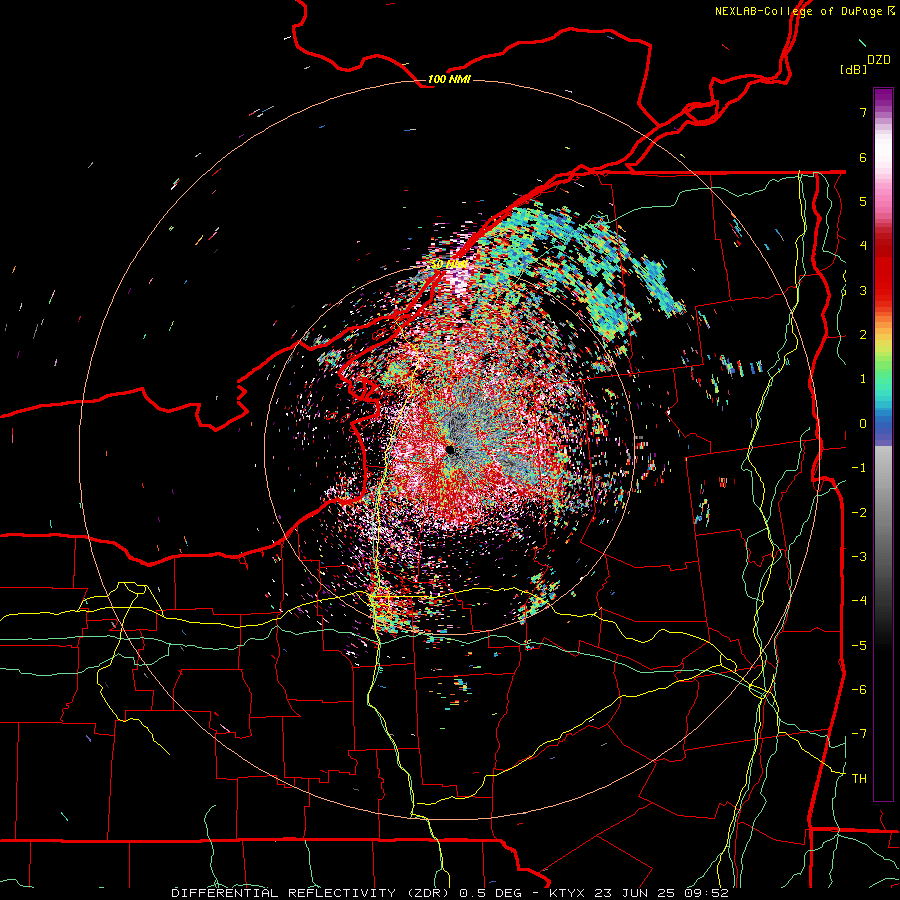Click the DZD color scale title
The width and height of the screenshot is (900, 900).
879,60
